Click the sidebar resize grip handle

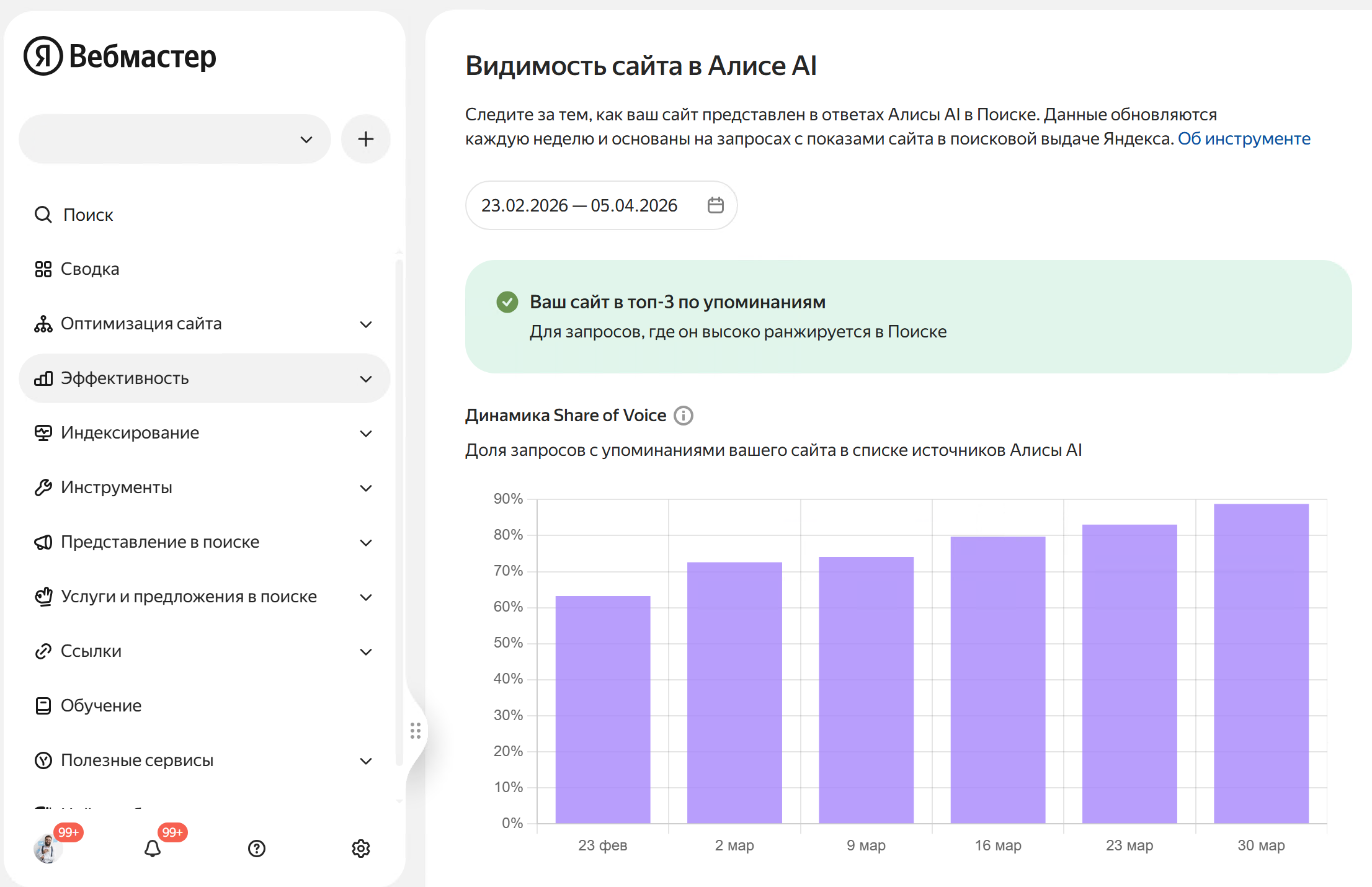pos(416,731)
